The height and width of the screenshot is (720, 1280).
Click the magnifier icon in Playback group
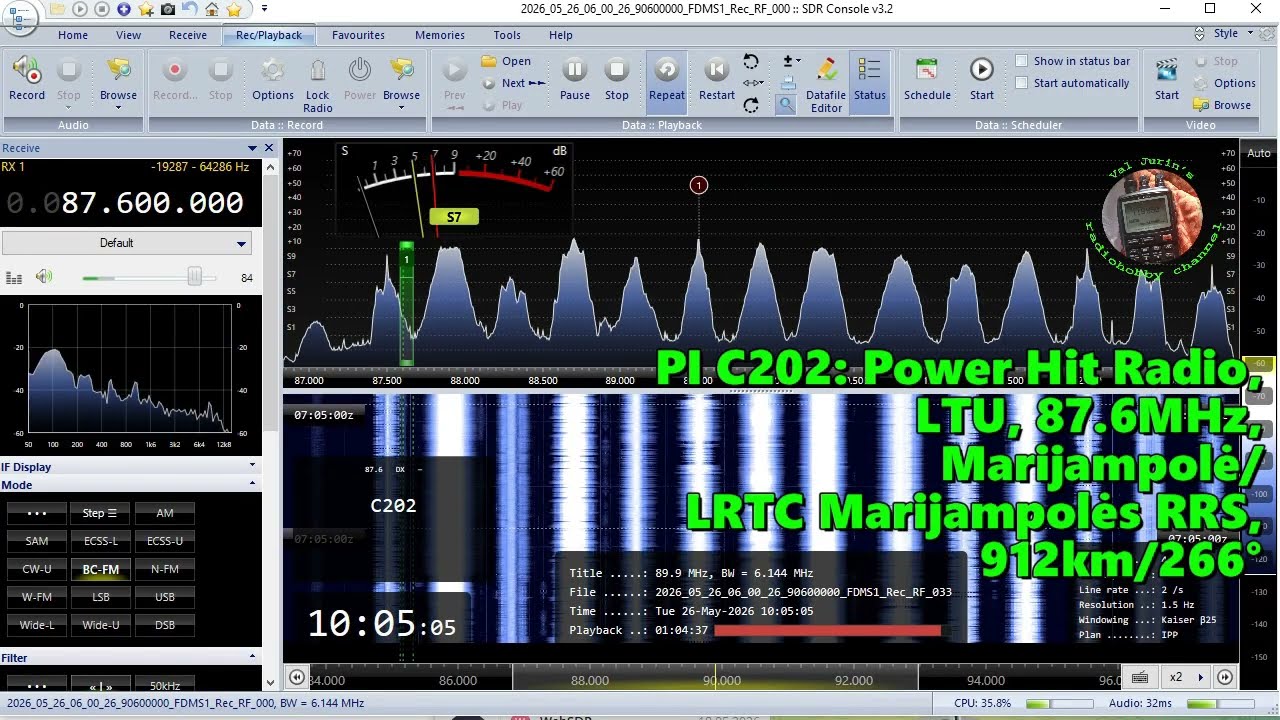coord(787,104)
